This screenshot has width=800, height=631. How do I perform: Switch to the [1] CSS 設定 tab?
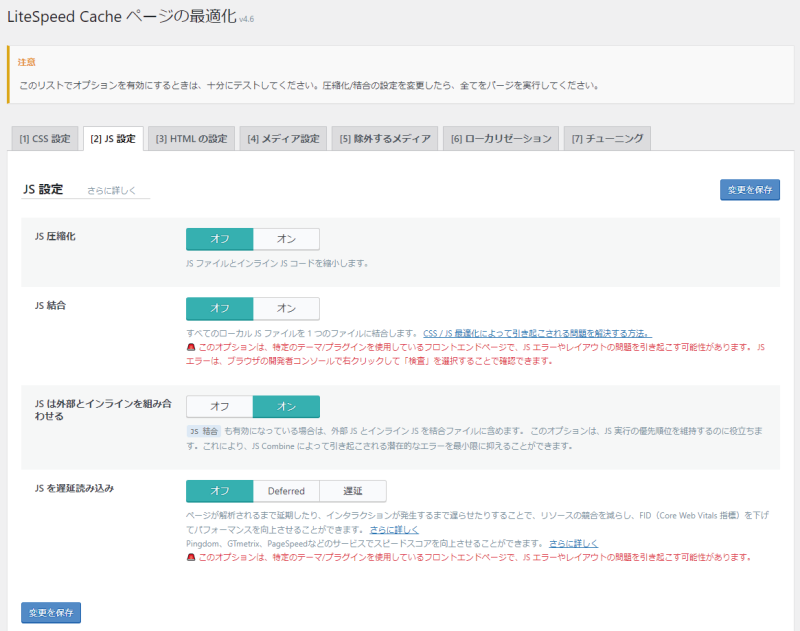(x=45, y=138)
